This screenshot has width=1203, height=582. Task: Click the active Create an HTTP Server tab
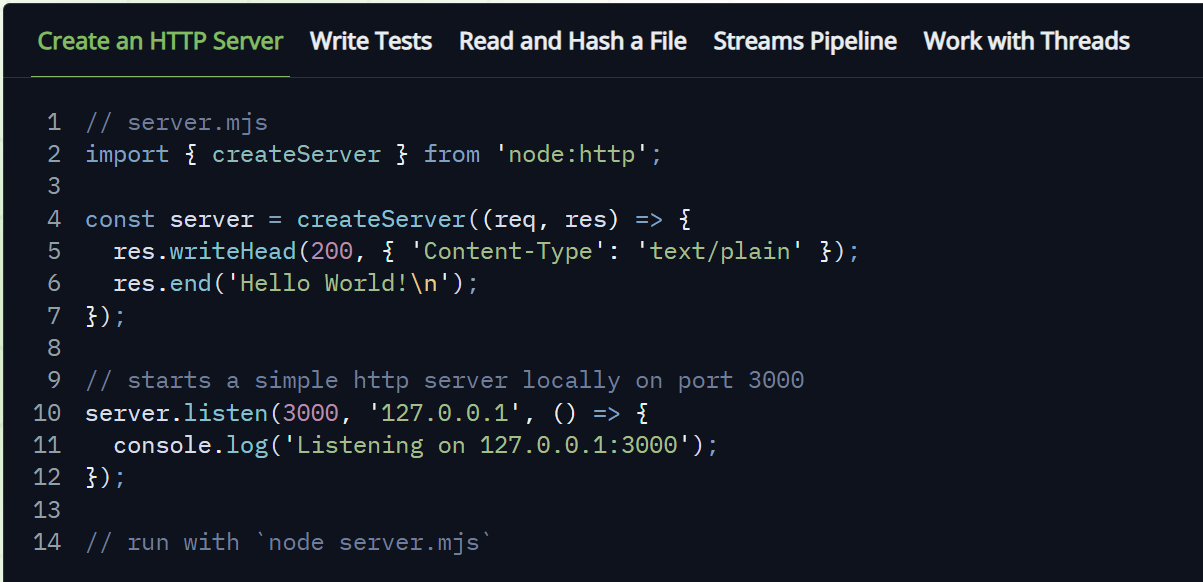click(159, 42)
